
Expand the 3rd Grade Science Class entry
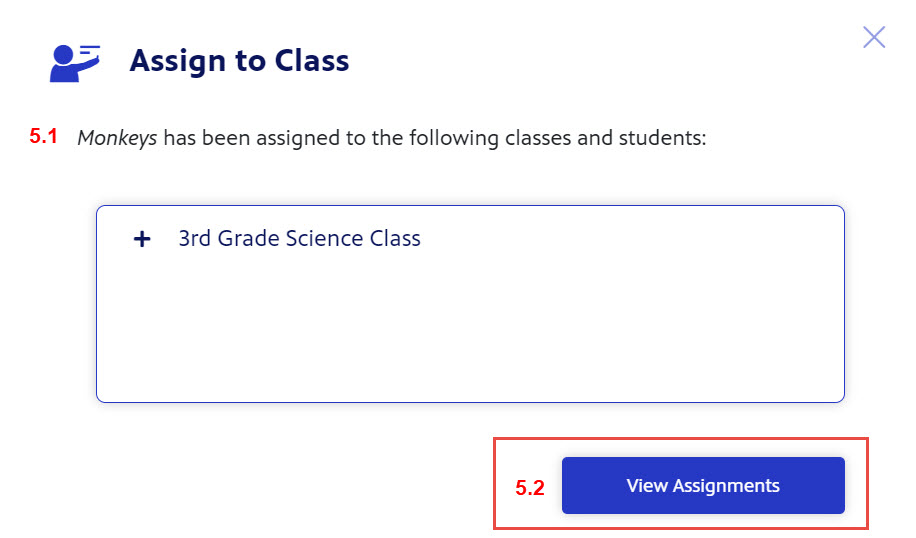142,239
